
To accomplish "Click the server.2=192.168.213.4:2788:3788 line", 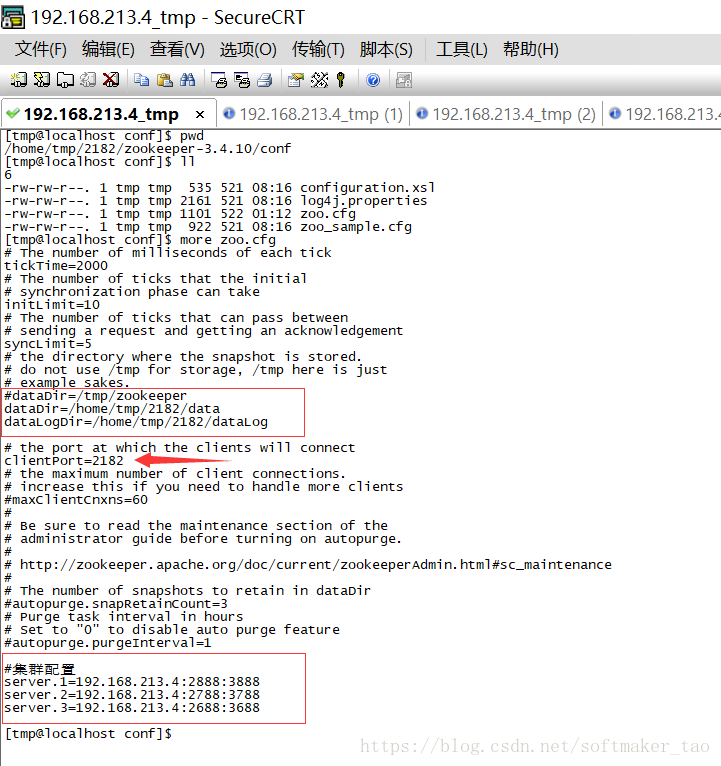I will tap(132, 695).
